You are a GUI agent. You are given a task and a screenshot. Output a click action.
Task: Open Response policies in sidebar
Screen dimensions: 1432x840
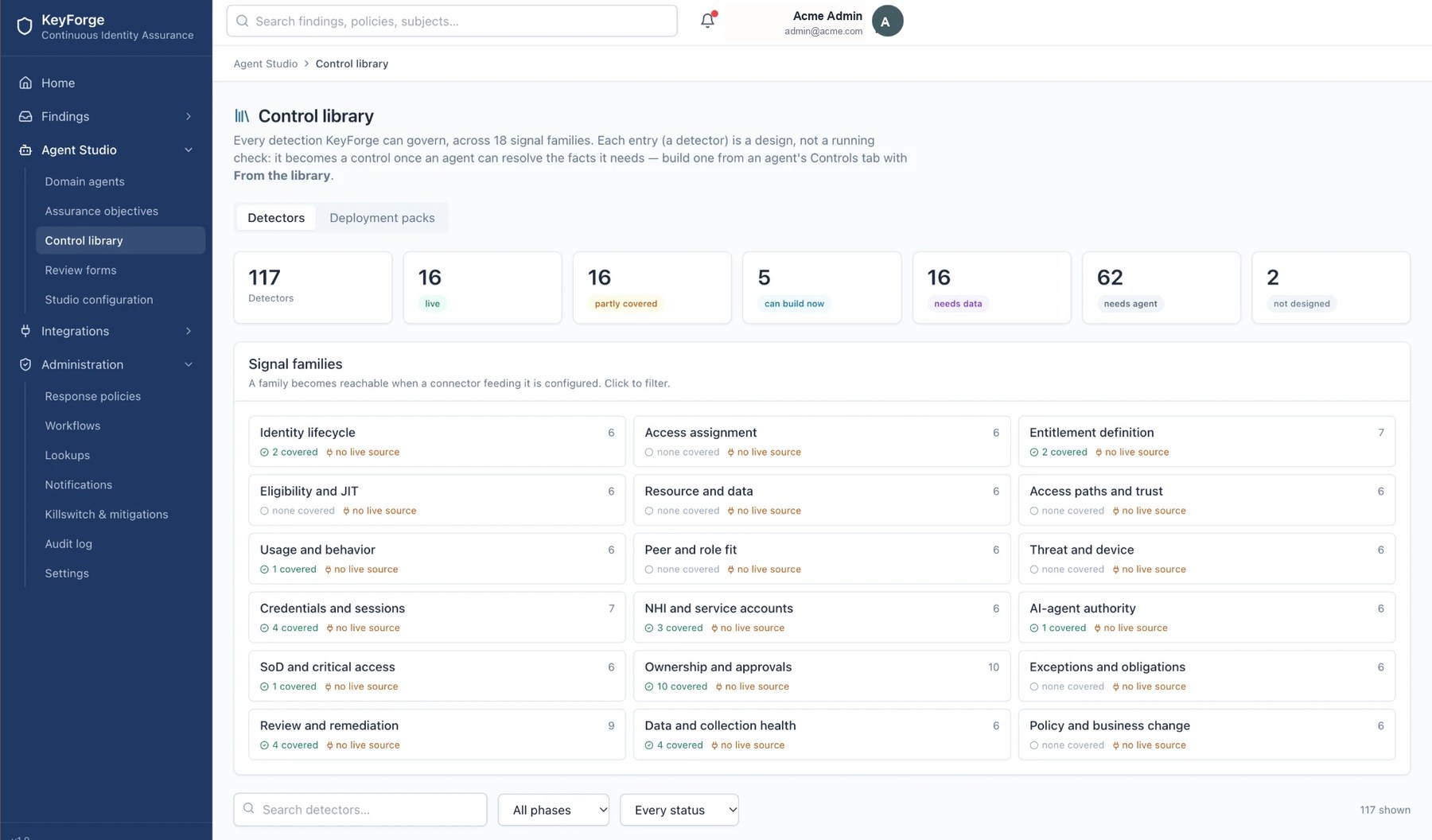coord(120,396)
